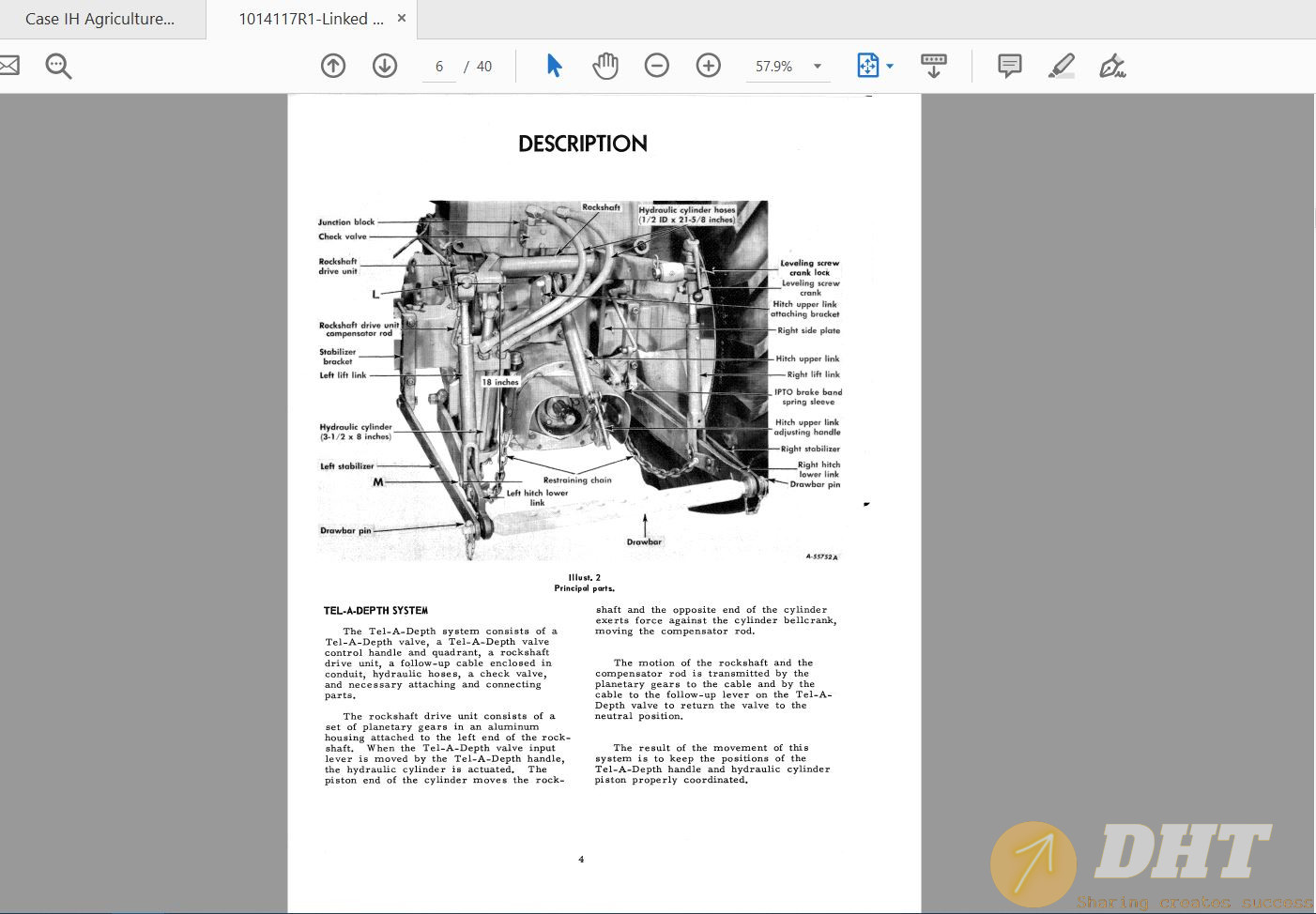Click the 'Check valve' diagram label
The image size is (1316, 914).
pos(343,236)
